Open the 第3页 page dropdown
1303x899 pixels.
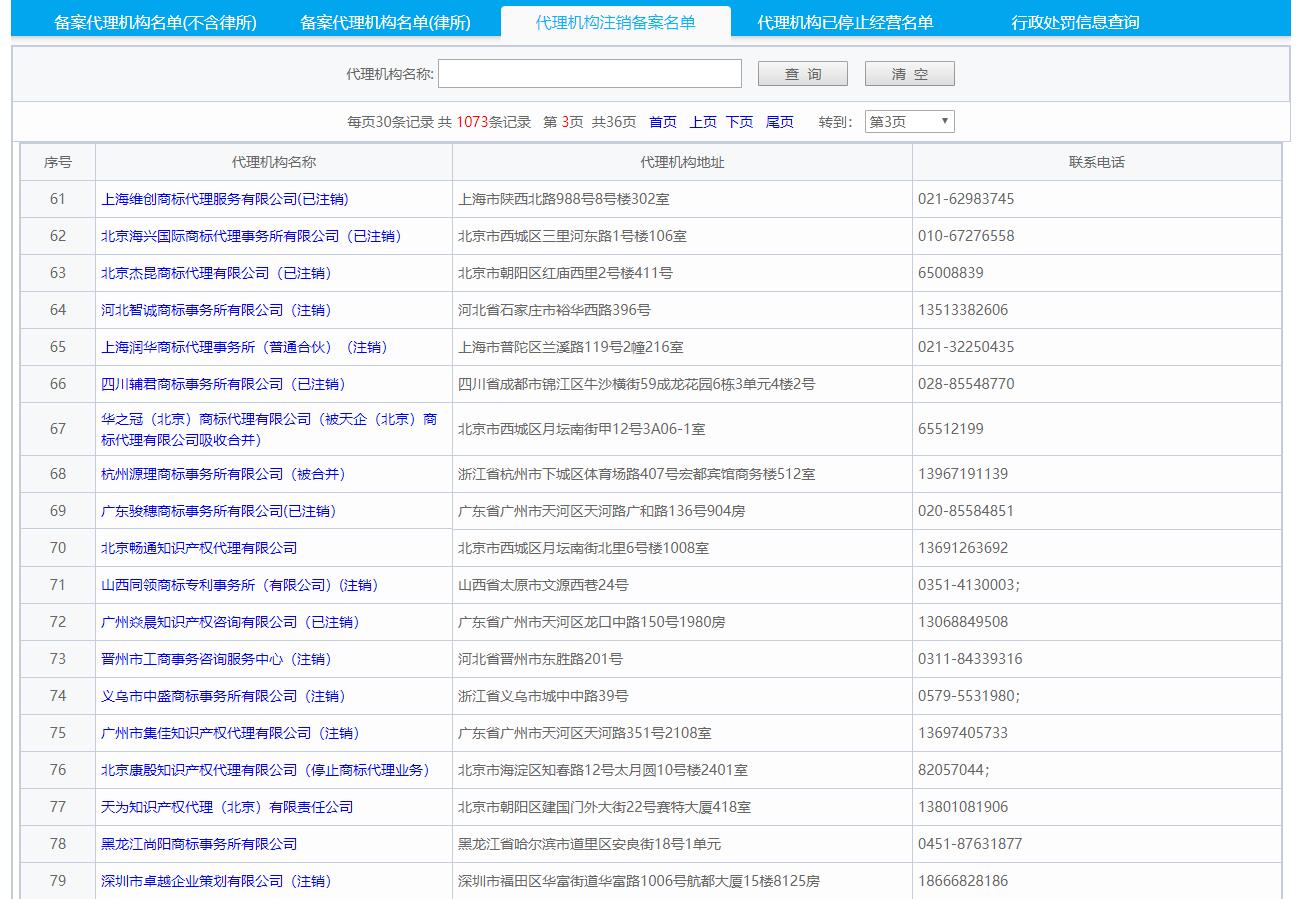[910, 122]
